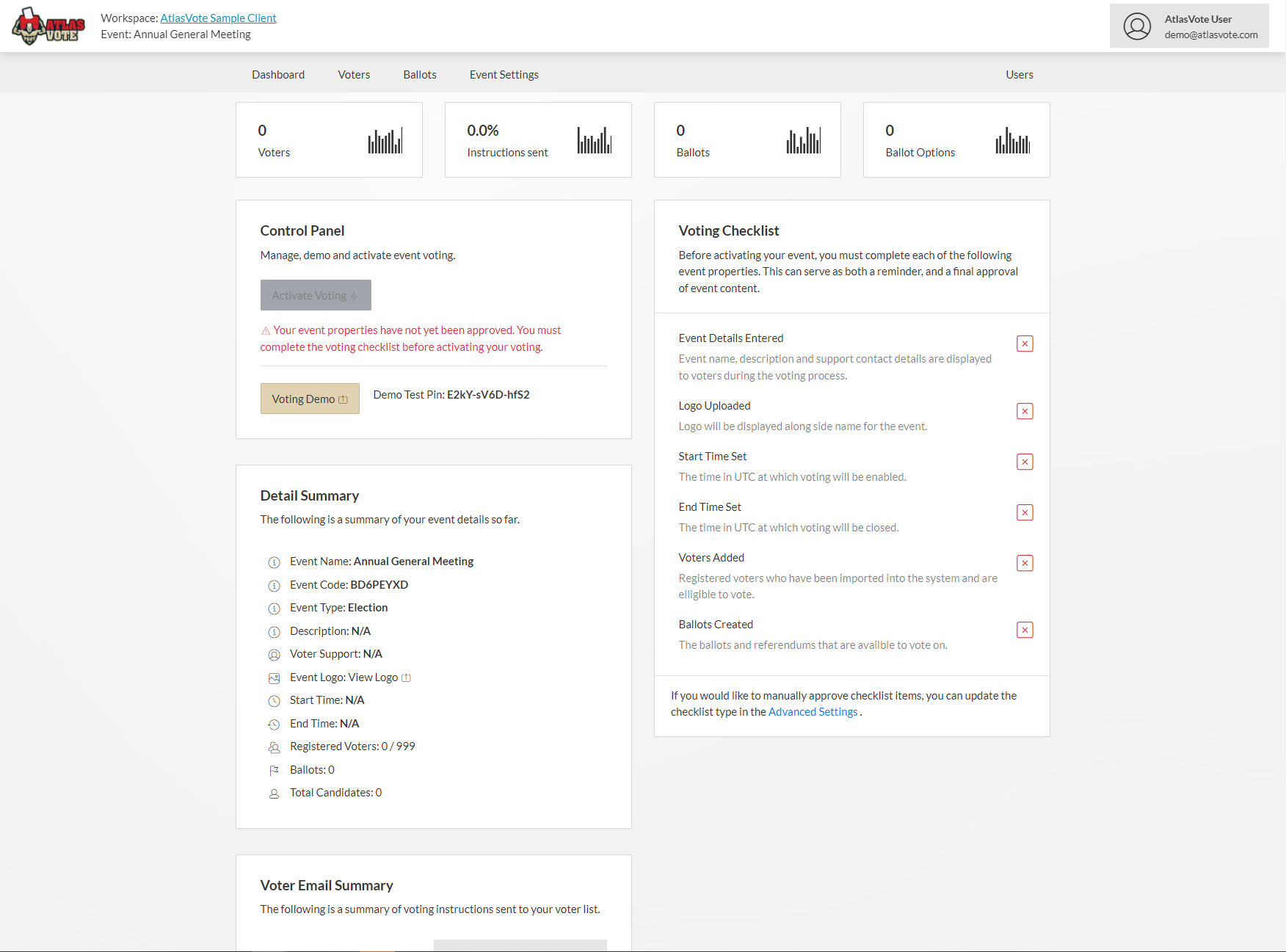Viewport: 1286px width, 952px height.
Task: Click the AtlasVote logo
Action: [x=48, y=26]
